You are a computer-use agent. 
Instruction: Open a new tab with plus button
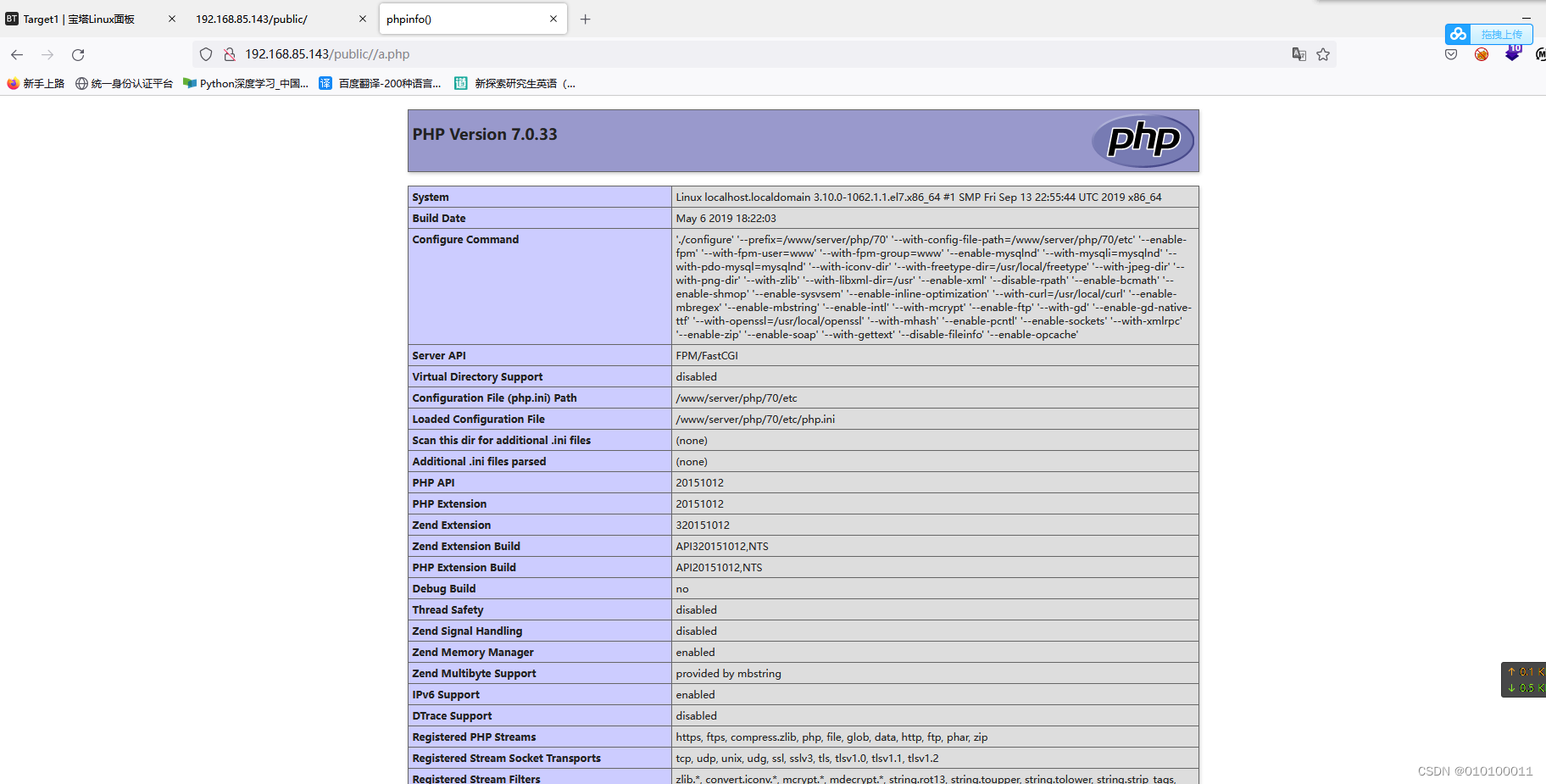(x=585, y=19)
